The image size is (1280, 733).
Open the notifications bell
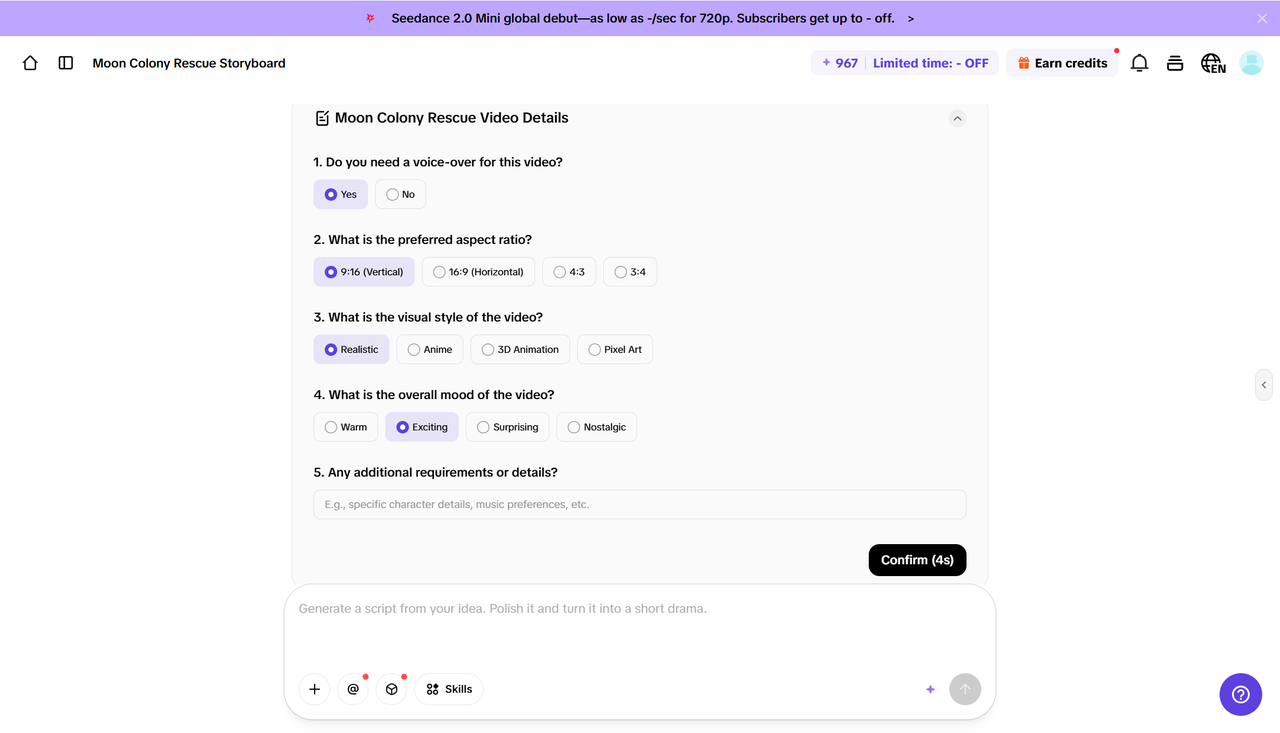(x=1139, y=63)
